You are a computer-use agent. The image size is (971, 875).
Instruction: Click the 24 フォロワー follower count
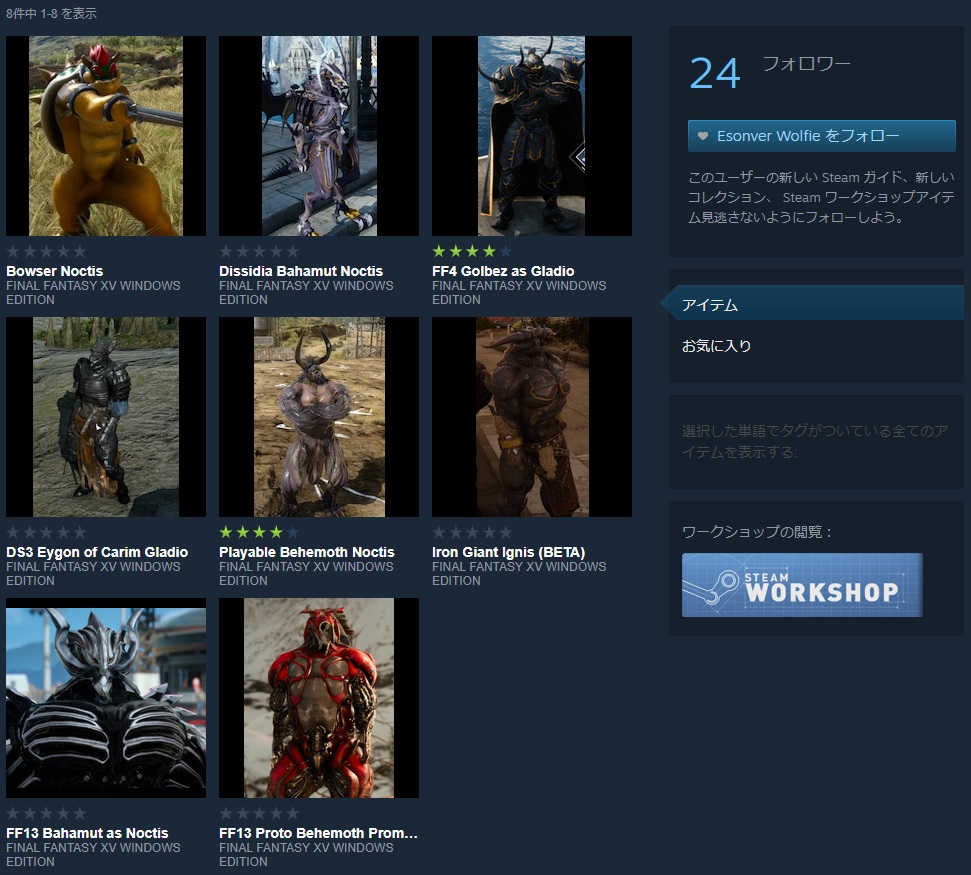770,72
